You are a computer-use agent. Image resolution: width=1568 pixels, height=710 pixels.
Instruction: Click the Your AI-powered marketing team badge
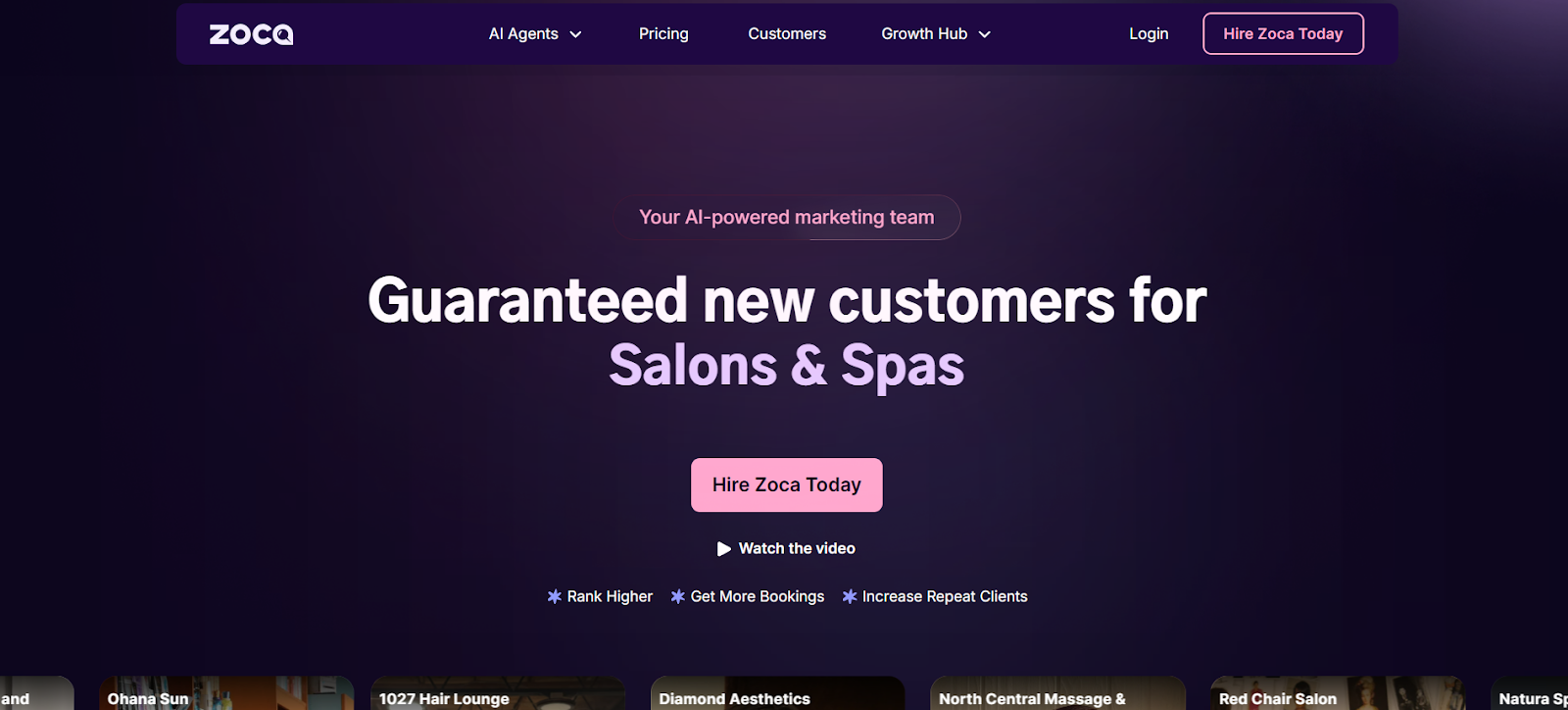tap(787, 217)
